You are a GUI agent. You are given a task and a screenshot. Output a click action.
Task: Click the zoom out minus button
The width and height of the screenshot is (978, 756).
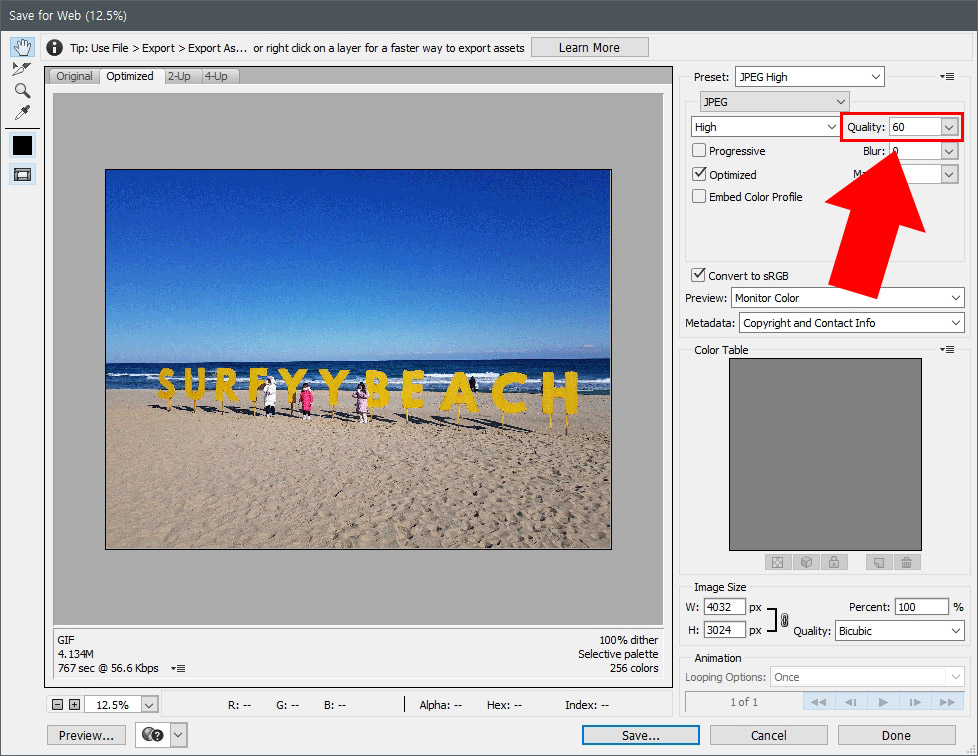[57, 704]
